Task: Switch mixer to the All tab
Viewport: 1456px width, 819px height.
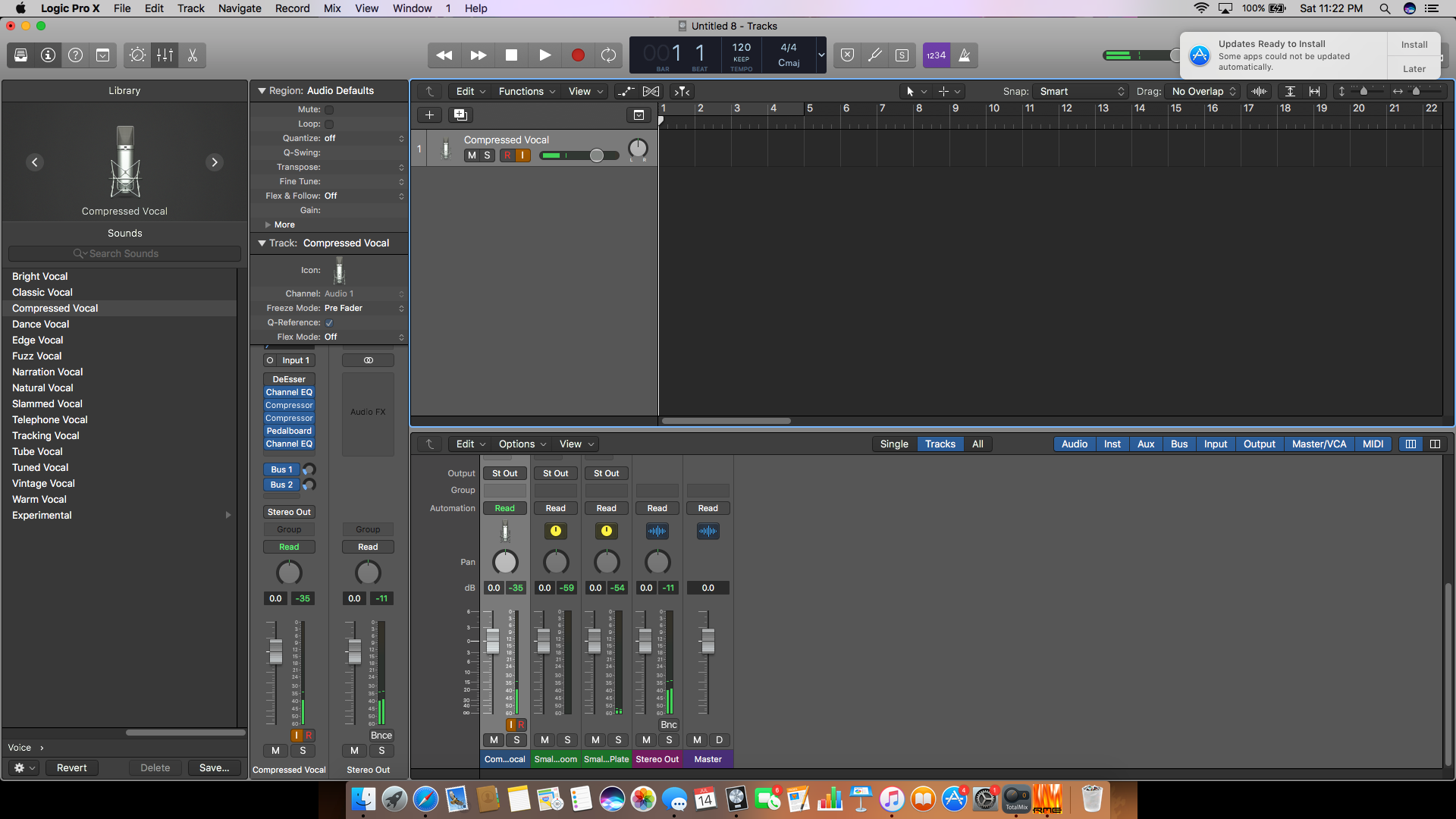Action: click(x=977, y=444)
